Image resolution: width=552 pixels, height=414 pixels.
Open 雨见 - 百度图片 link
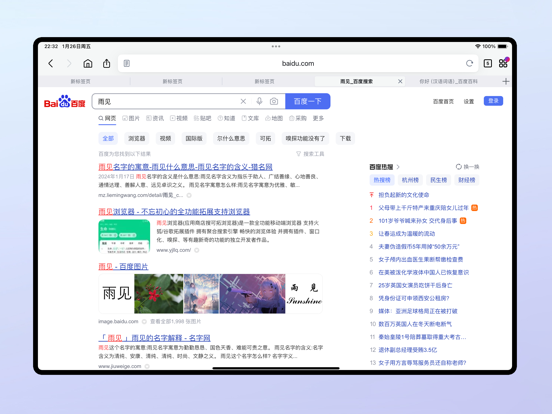coord(123,266)
